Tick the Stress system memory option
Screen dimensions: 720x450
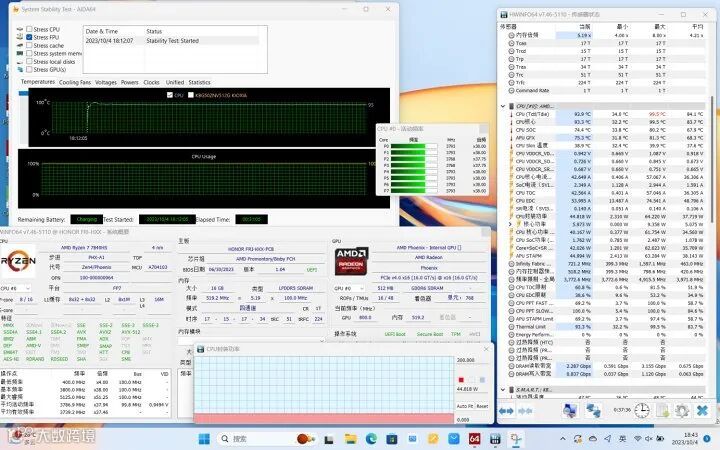coord(29,53)
